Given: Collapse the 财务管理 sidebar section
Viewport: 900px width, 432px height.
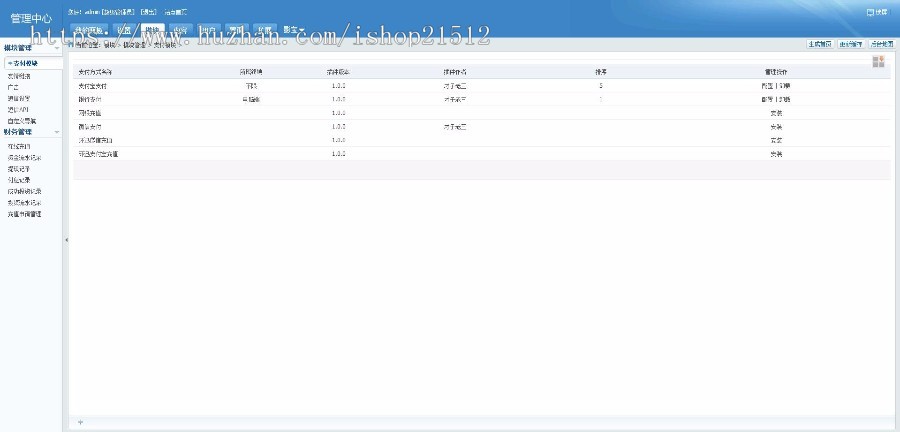Looking at the screenshot, I should 57,133.
